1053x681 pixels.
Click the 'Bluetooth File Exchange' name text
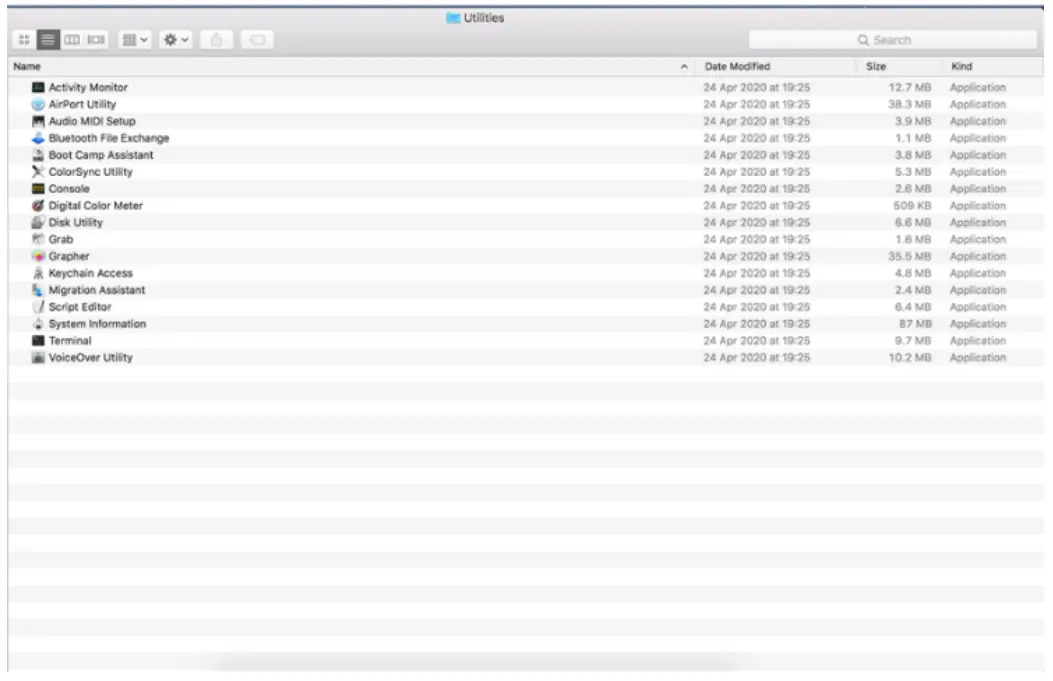click(x=109, y=138)
